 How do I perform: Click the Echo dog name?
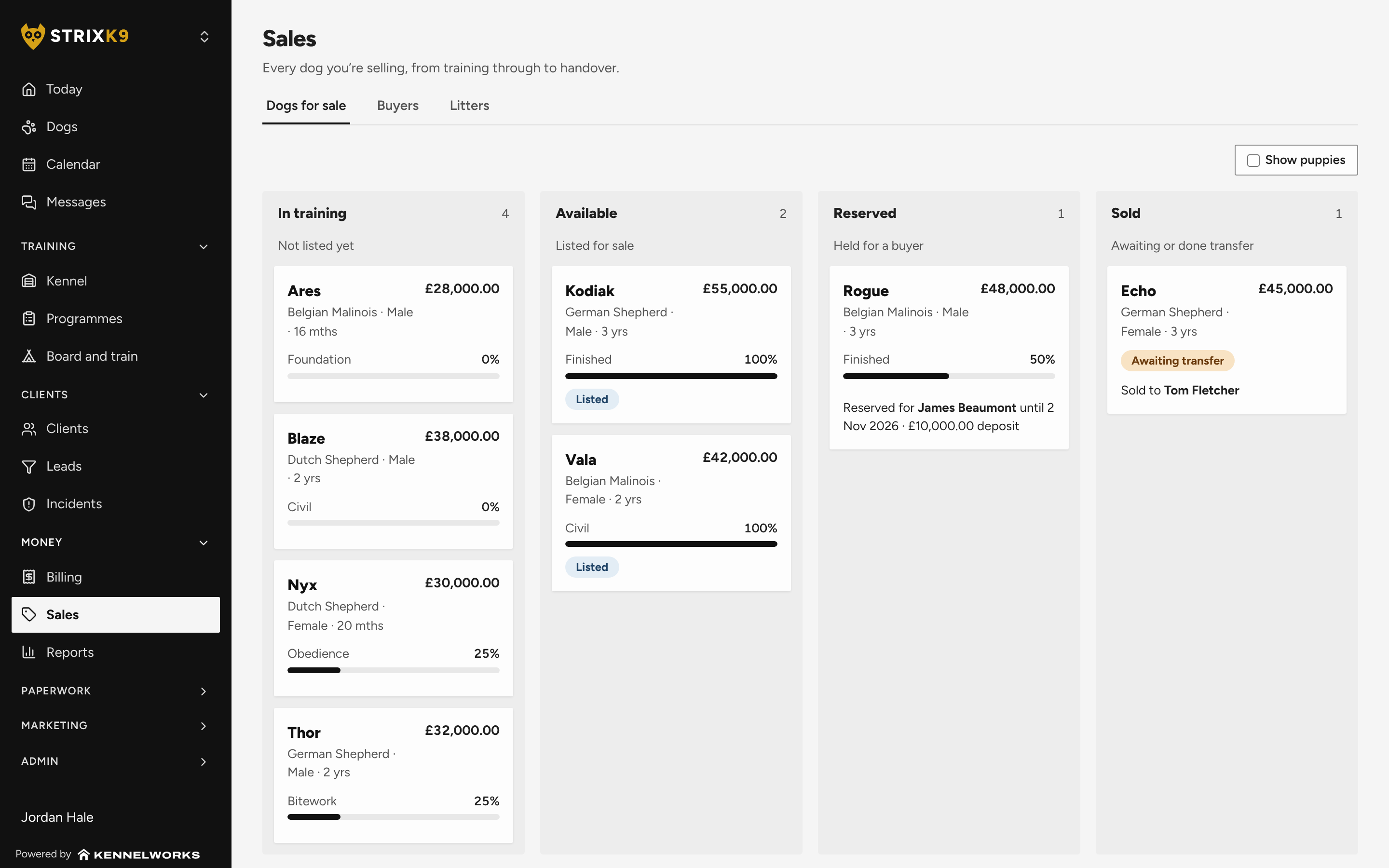(x=1138, y=291)
